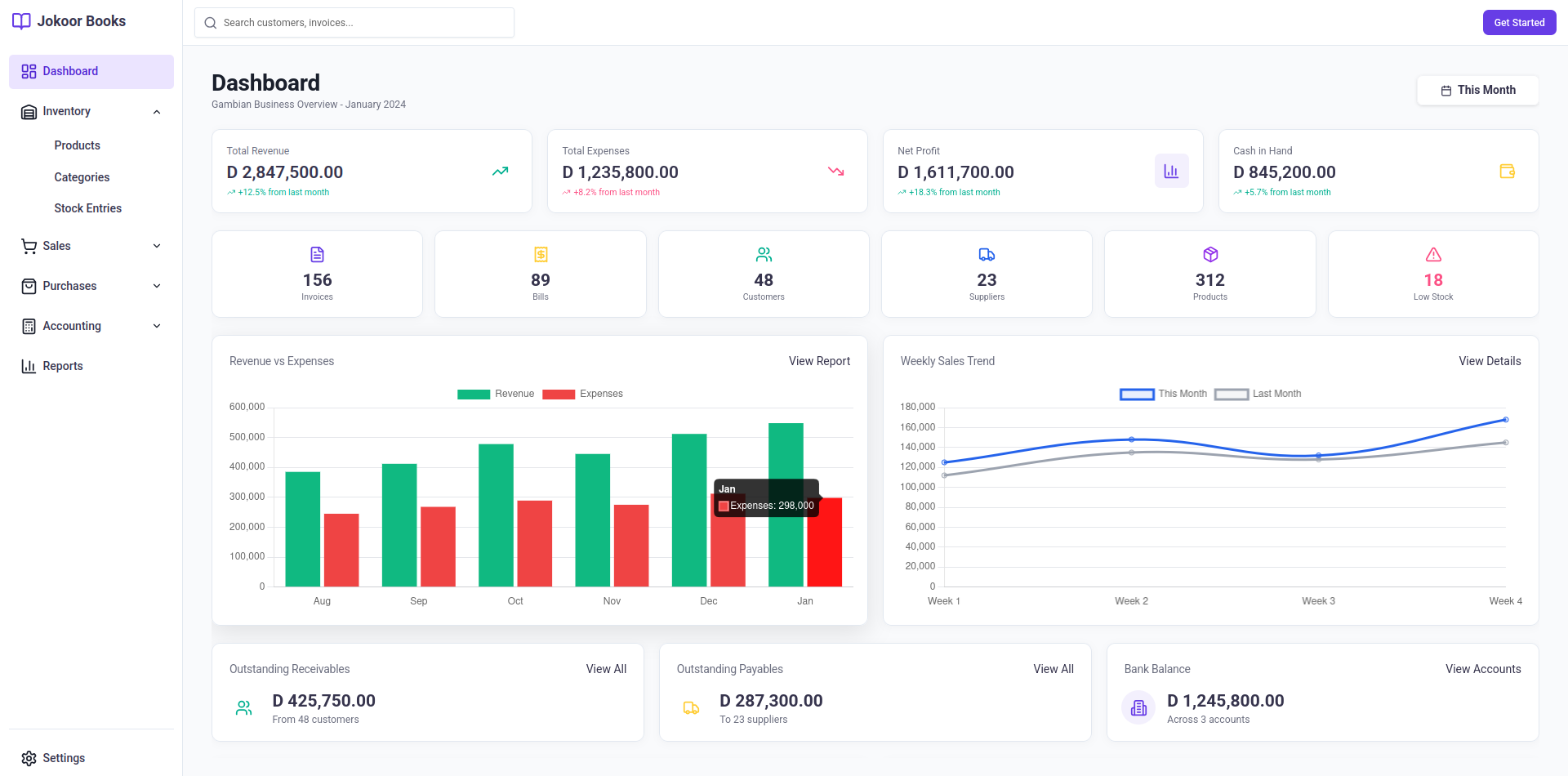The height and width of the screenshot is (776, 1568).
Task: Select the Dashboard icon in the sidebar
Action: coord(29,71)
